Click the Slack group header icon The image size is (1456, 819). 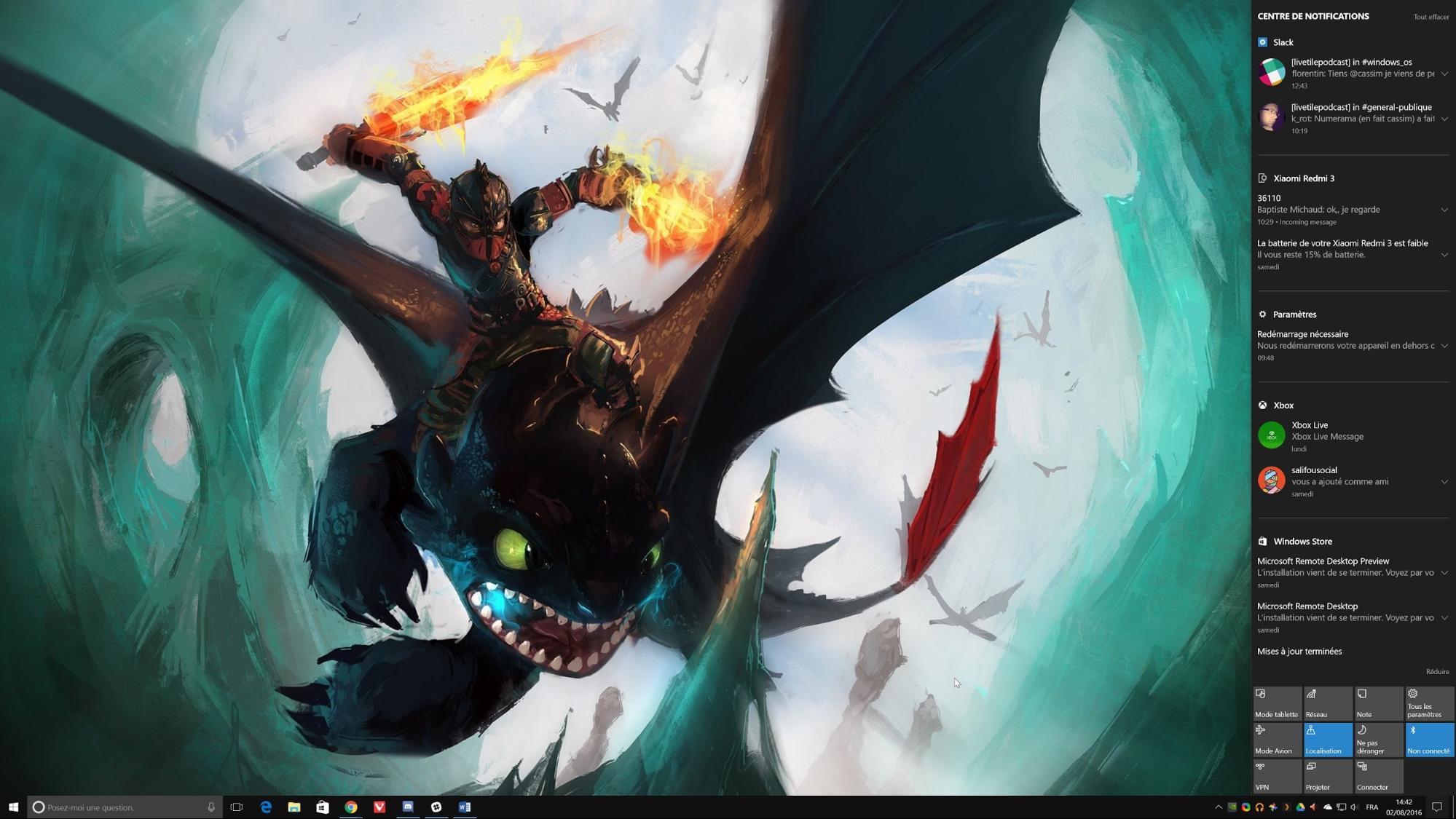(1263, 42)
